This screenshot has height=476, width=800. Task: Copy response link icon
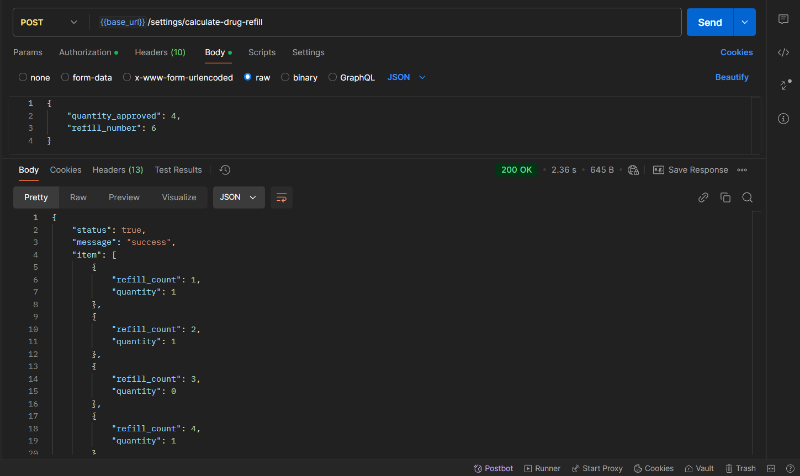(703, 197)
